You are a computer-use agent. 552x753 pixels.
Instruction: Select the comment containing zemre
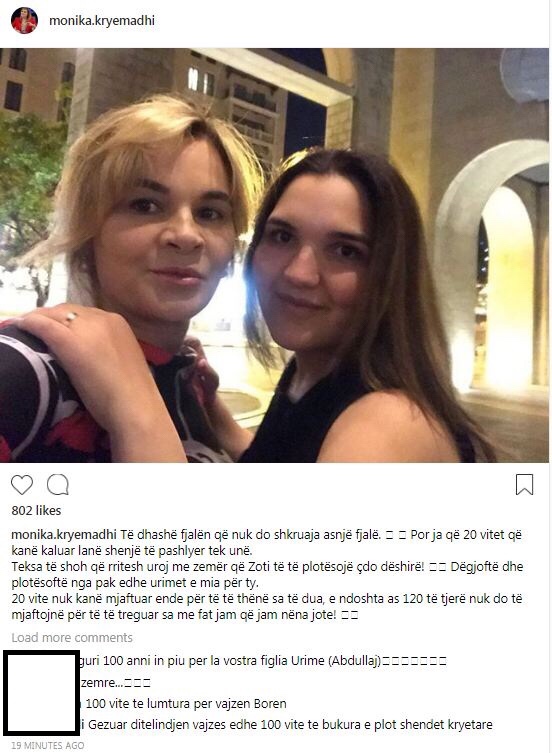[115, 682]
